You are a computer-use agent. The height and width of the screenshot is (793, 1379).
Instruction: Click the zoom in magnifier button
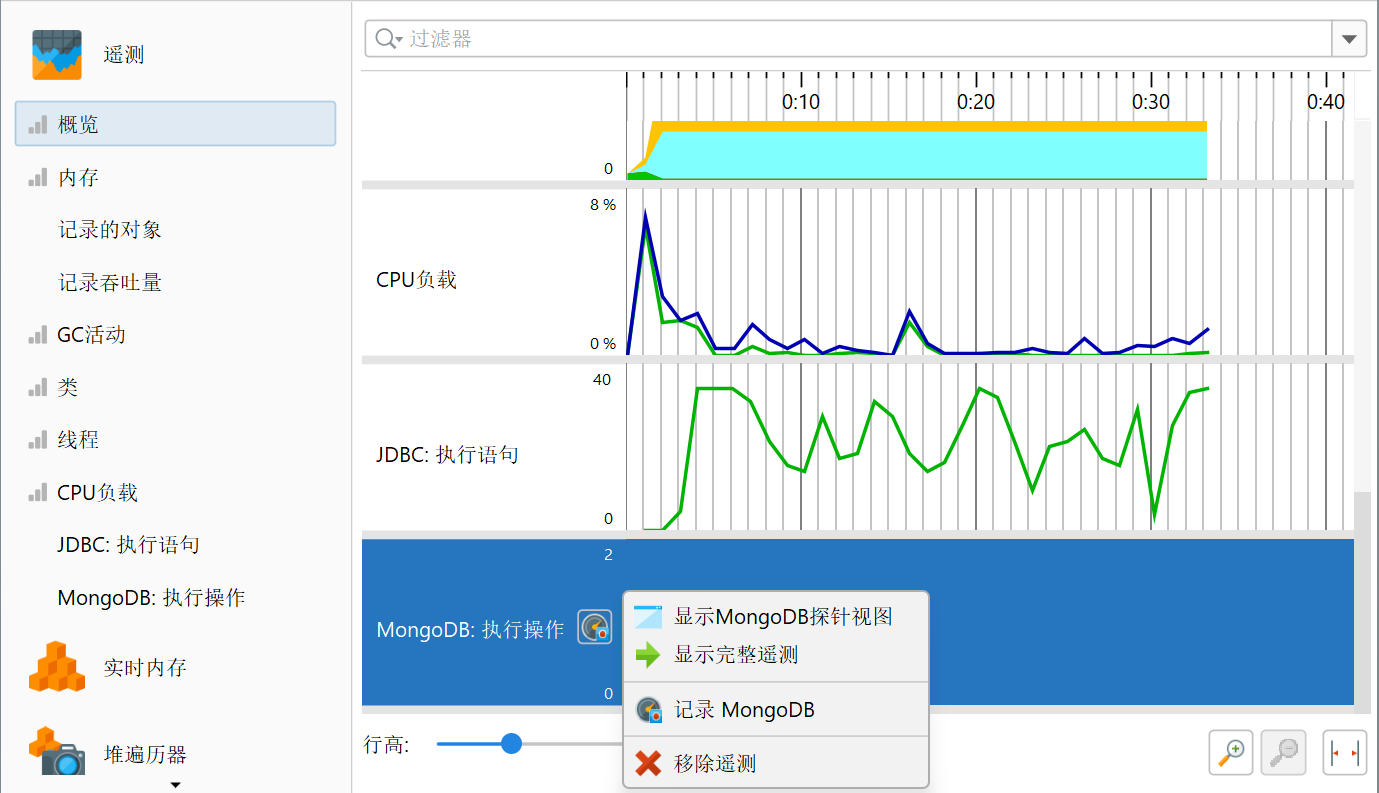[1232, 752]
